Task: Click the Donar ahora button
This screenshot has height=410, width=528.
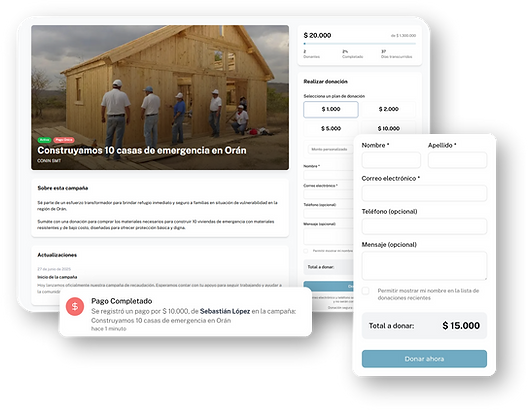Action: (424, 359)
